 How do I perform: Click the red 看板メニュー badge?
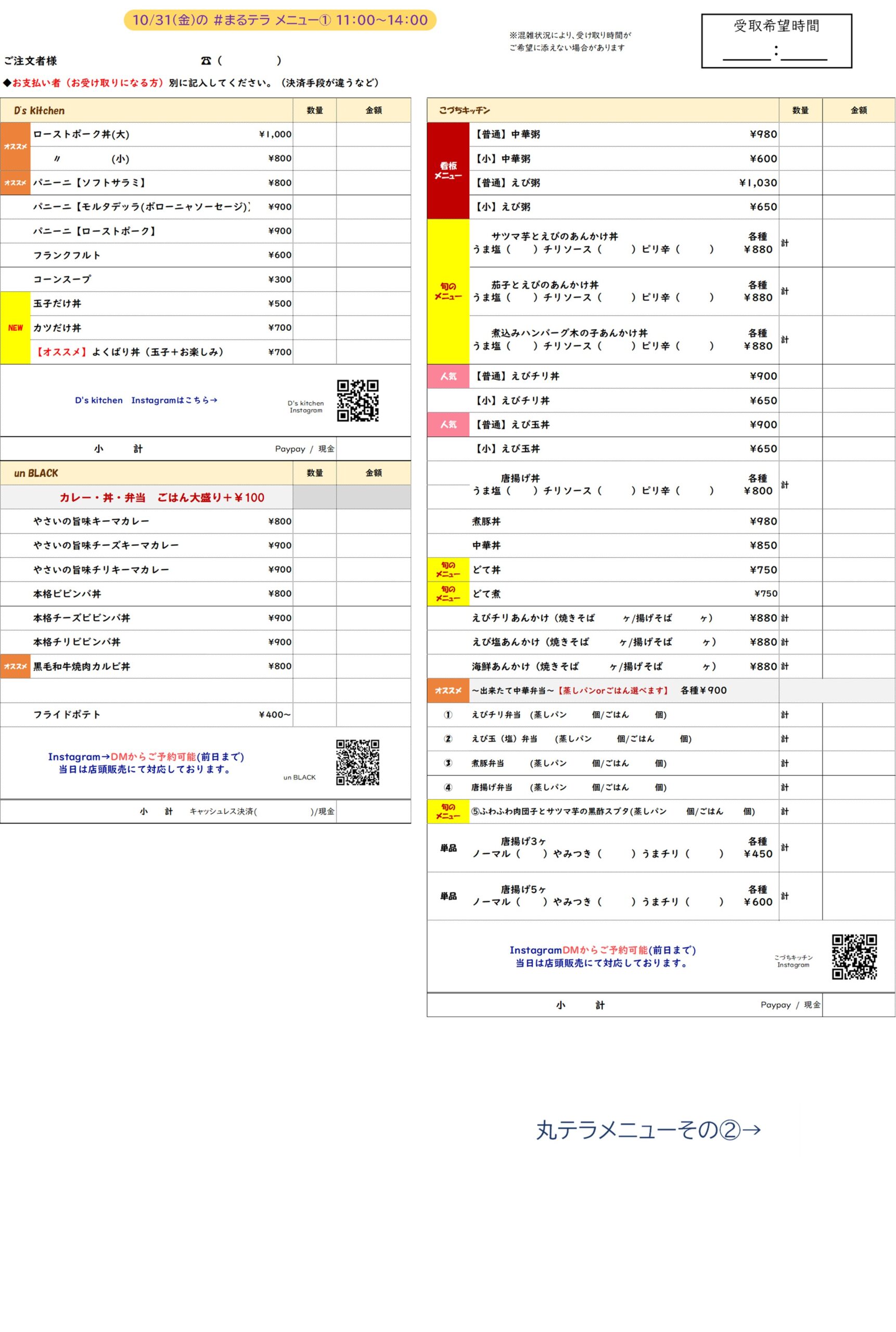(448, 170)
